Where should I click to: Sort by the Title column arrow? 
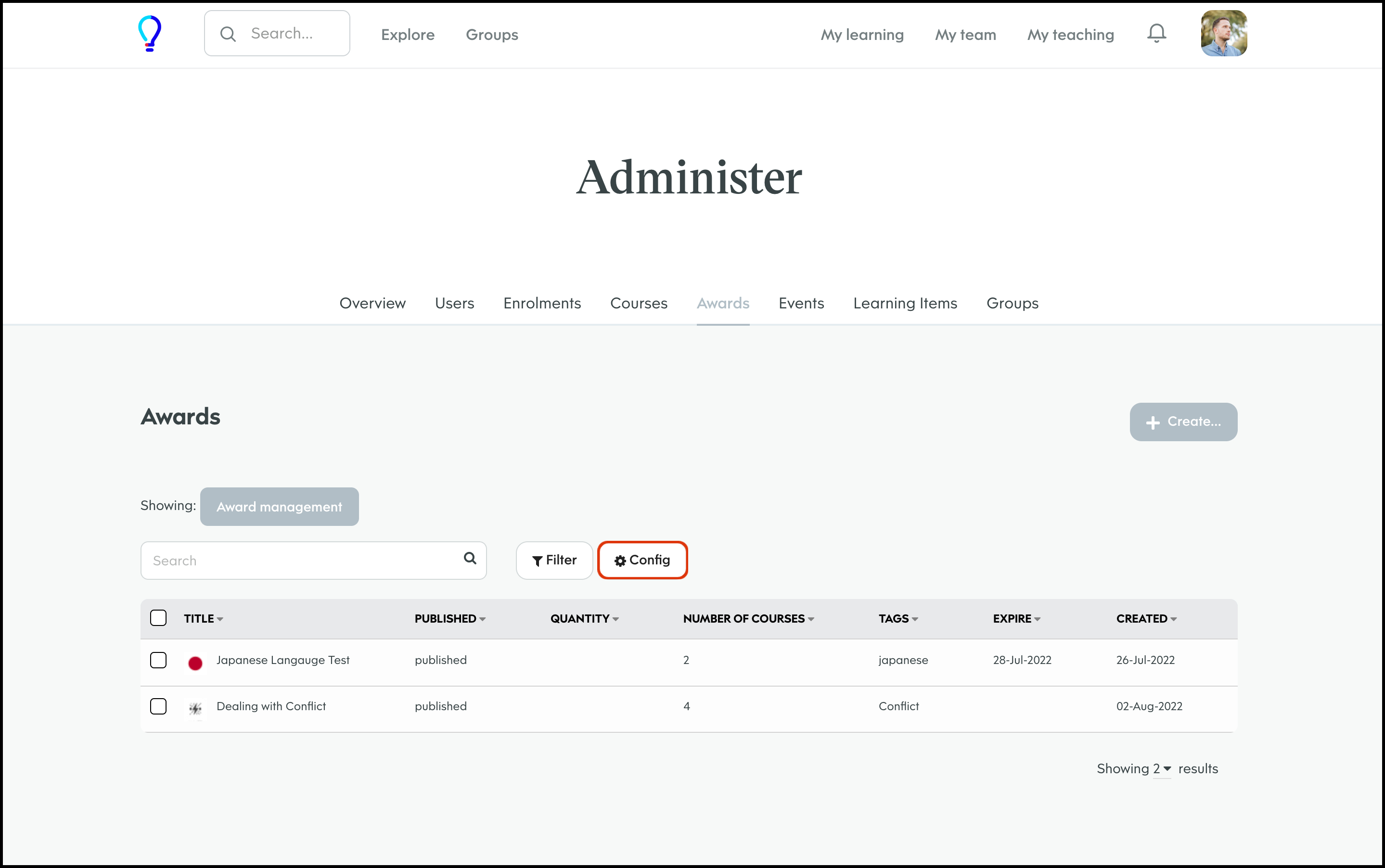click(x=220, y=619)
